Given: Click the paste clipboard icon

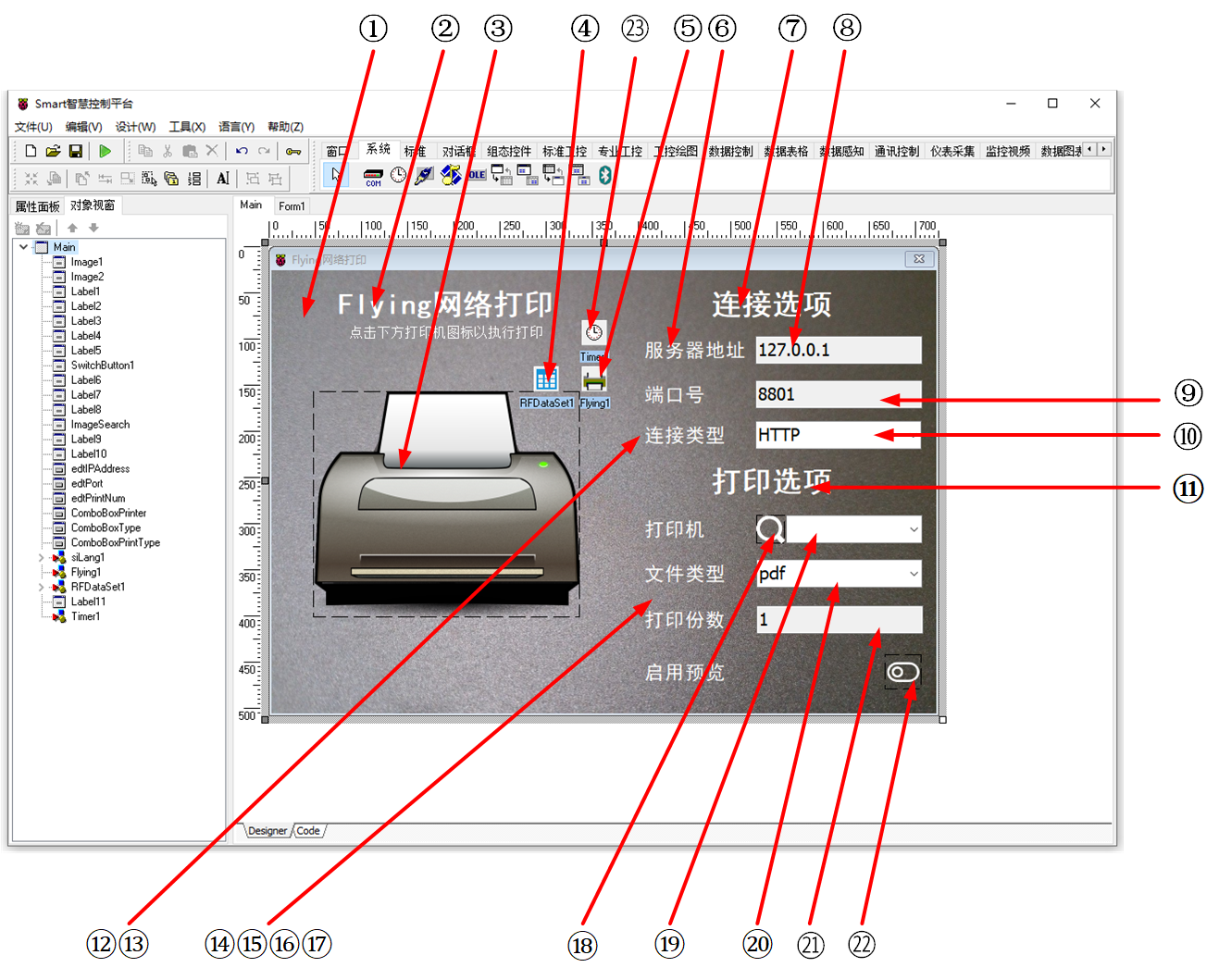Looking at the screenshot, I should pyautogui.click(x=190, y=151).
